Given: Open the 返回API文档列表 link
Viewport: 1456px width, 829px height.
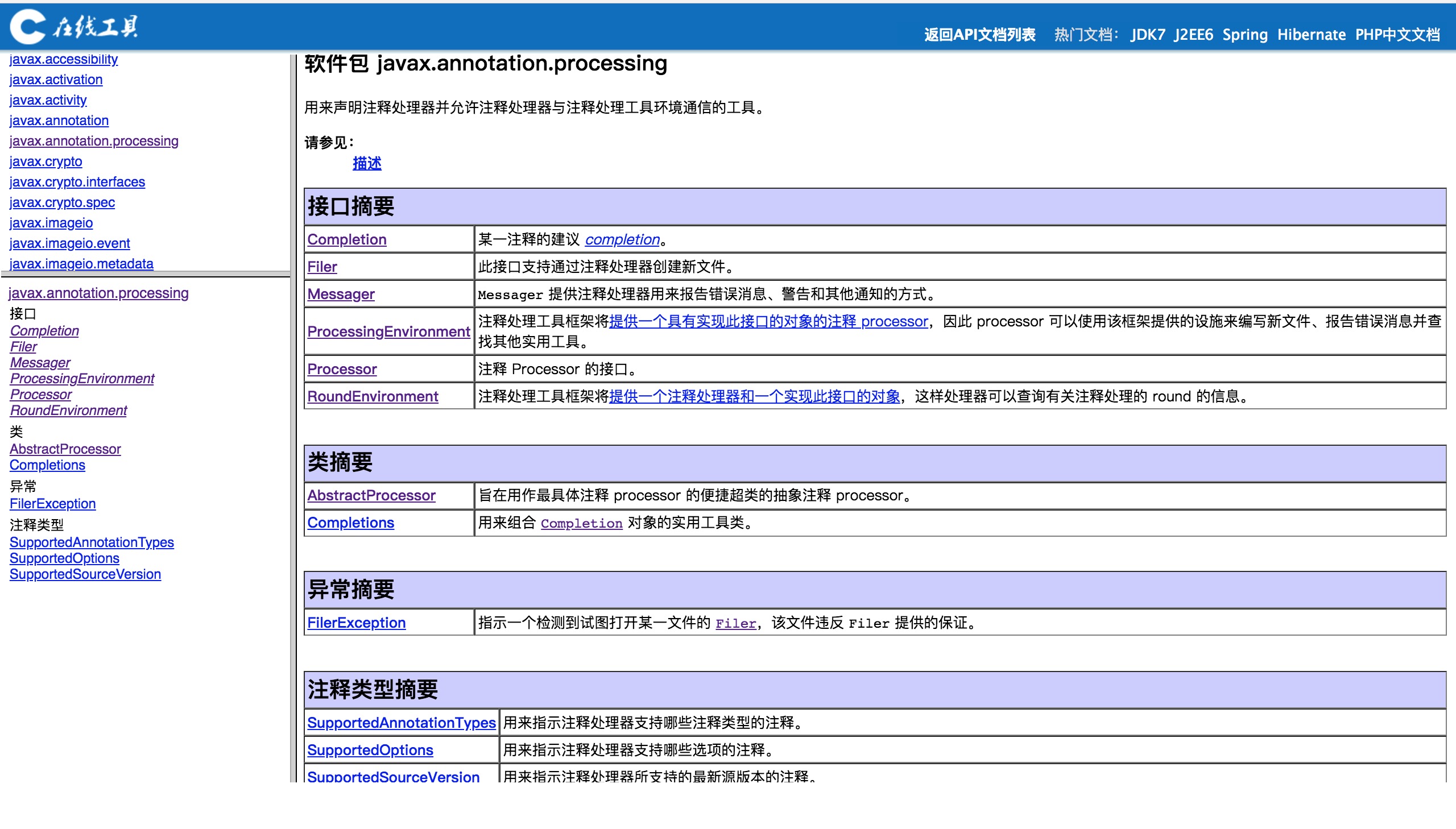Looking at the screenshot, I should (x=979, y=35).
